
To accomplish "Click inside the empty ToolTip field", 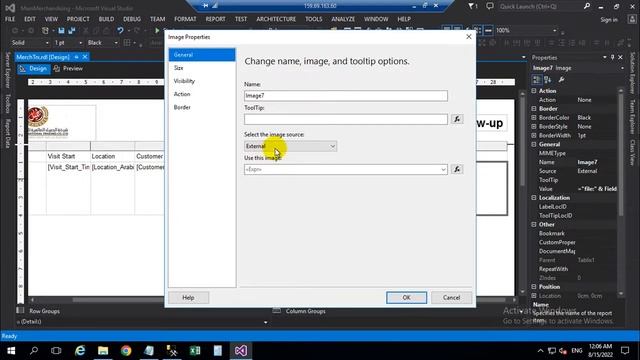I will (346, 119).
